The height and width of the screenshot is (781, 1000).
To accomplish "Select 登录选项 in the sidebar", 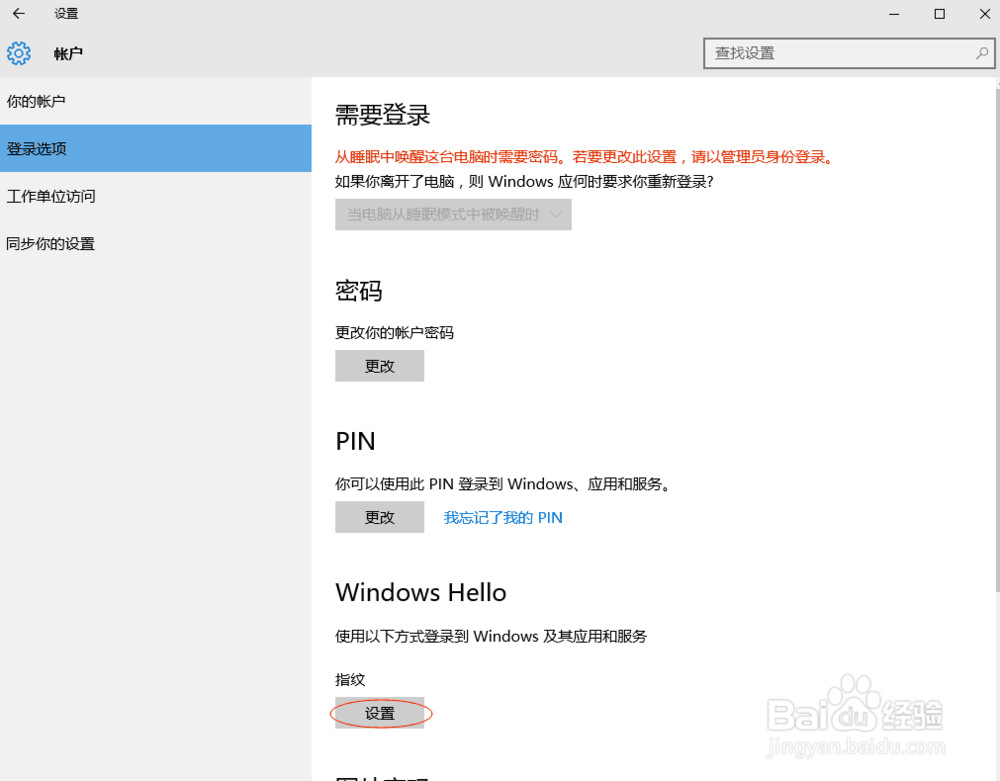I will (x=156, y=149).
